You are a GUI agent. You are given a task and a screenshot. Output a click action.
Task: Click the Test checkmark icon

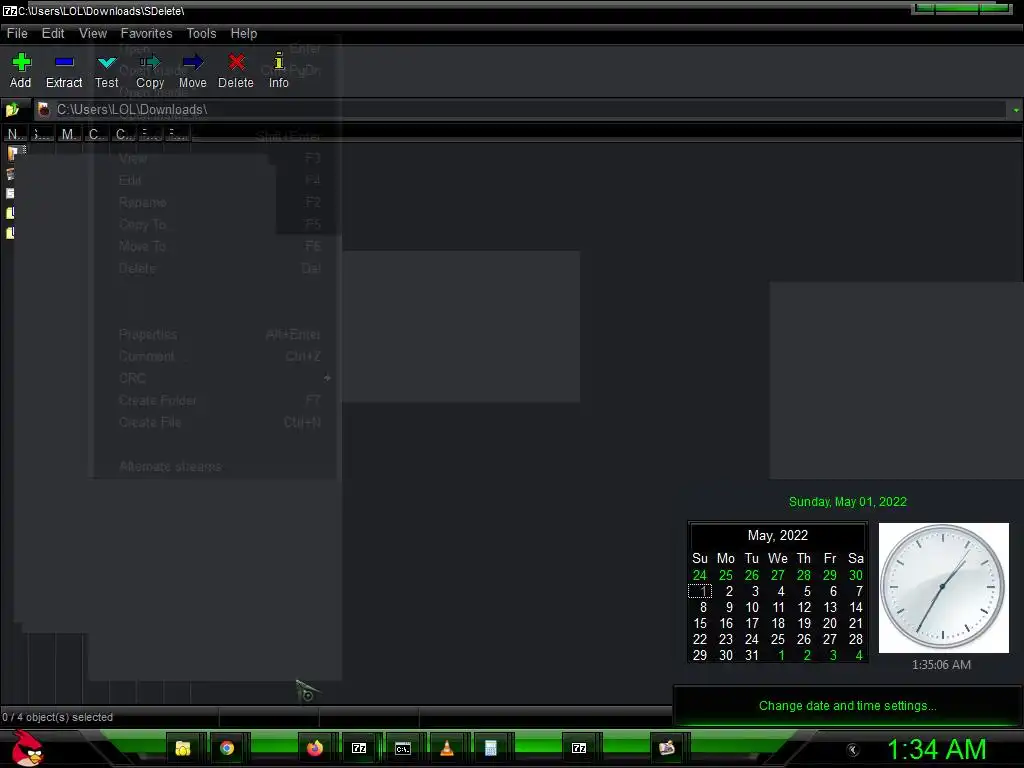point(106,63)
